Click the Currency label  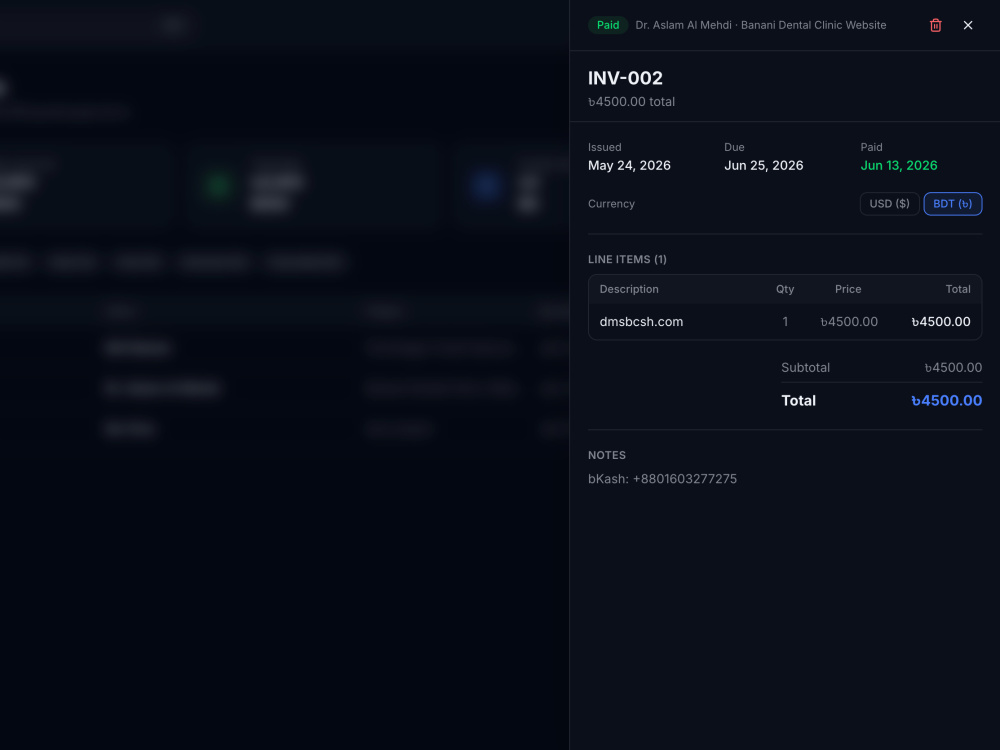[611, 203]
